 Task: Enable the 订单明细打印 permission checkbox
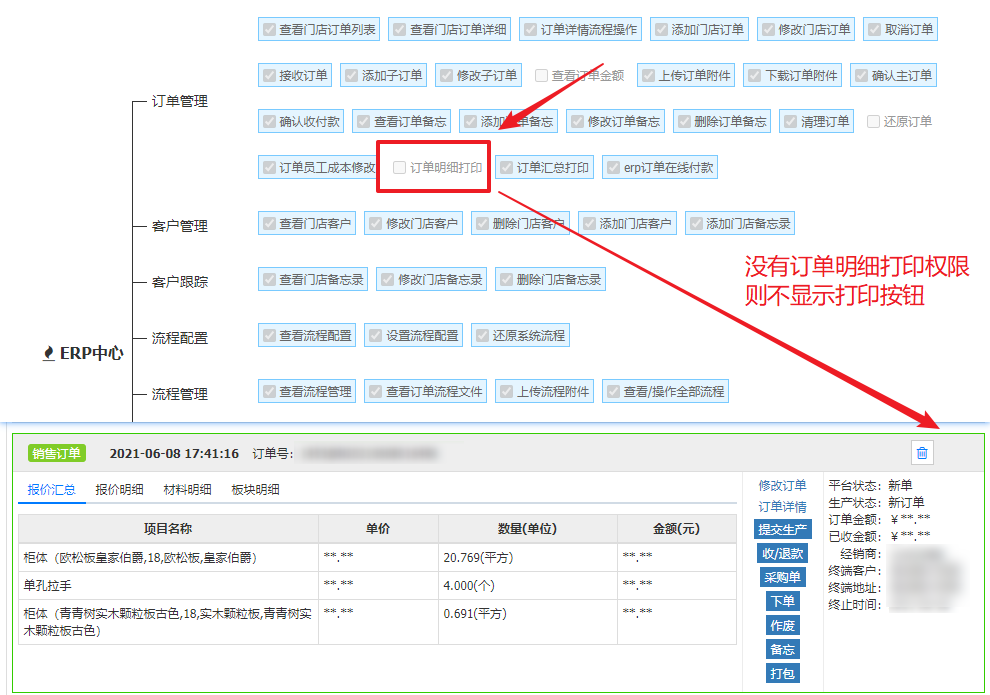[400, 168]
